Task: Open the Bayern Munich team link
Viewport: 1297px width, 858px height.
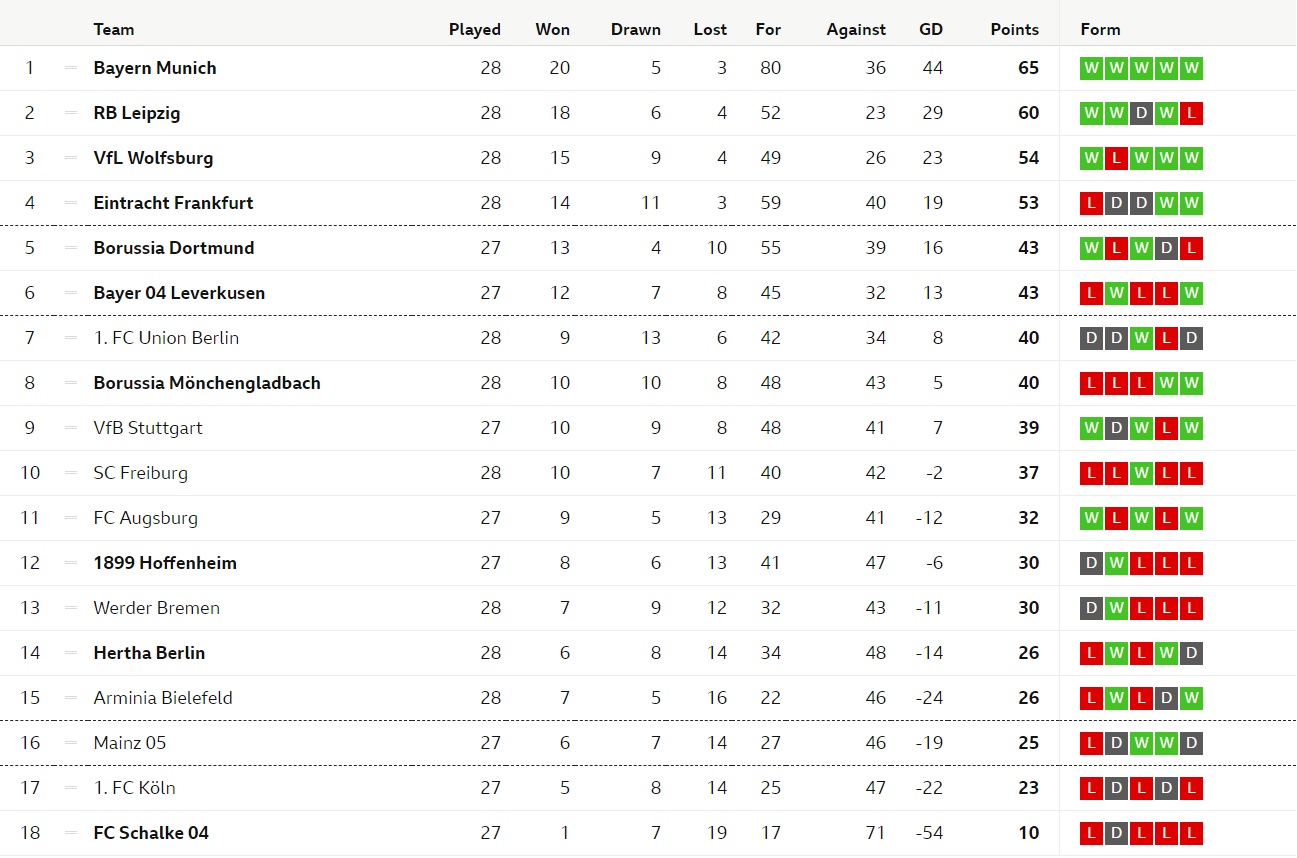Action: click(155, 68)
